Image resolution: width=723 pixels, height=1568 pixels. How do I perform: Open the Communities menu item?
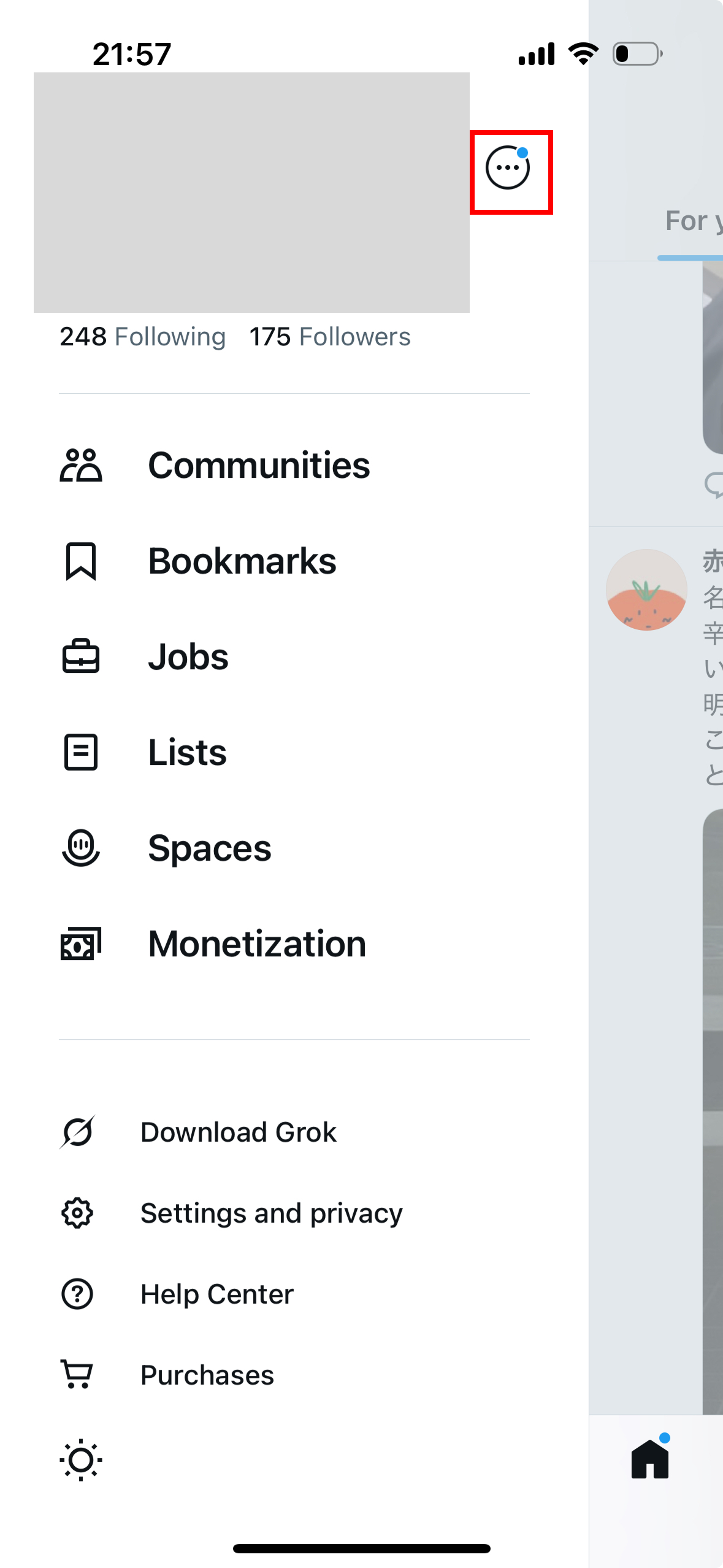point(259,466)
